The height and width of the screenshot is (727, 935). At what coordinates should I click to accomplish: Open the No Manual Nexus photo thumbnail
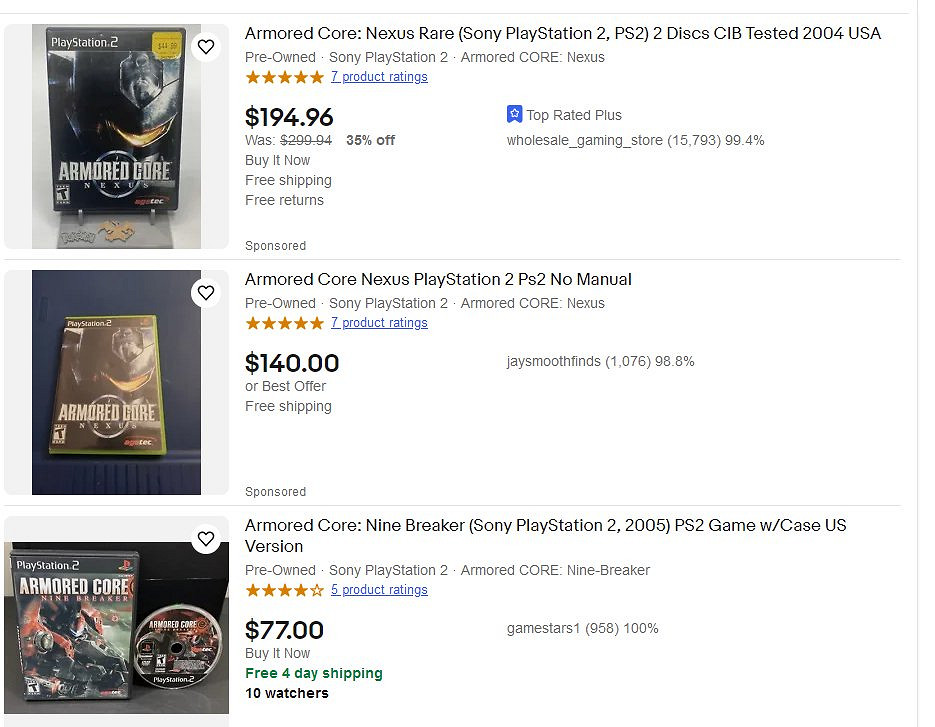coord(116,382)
